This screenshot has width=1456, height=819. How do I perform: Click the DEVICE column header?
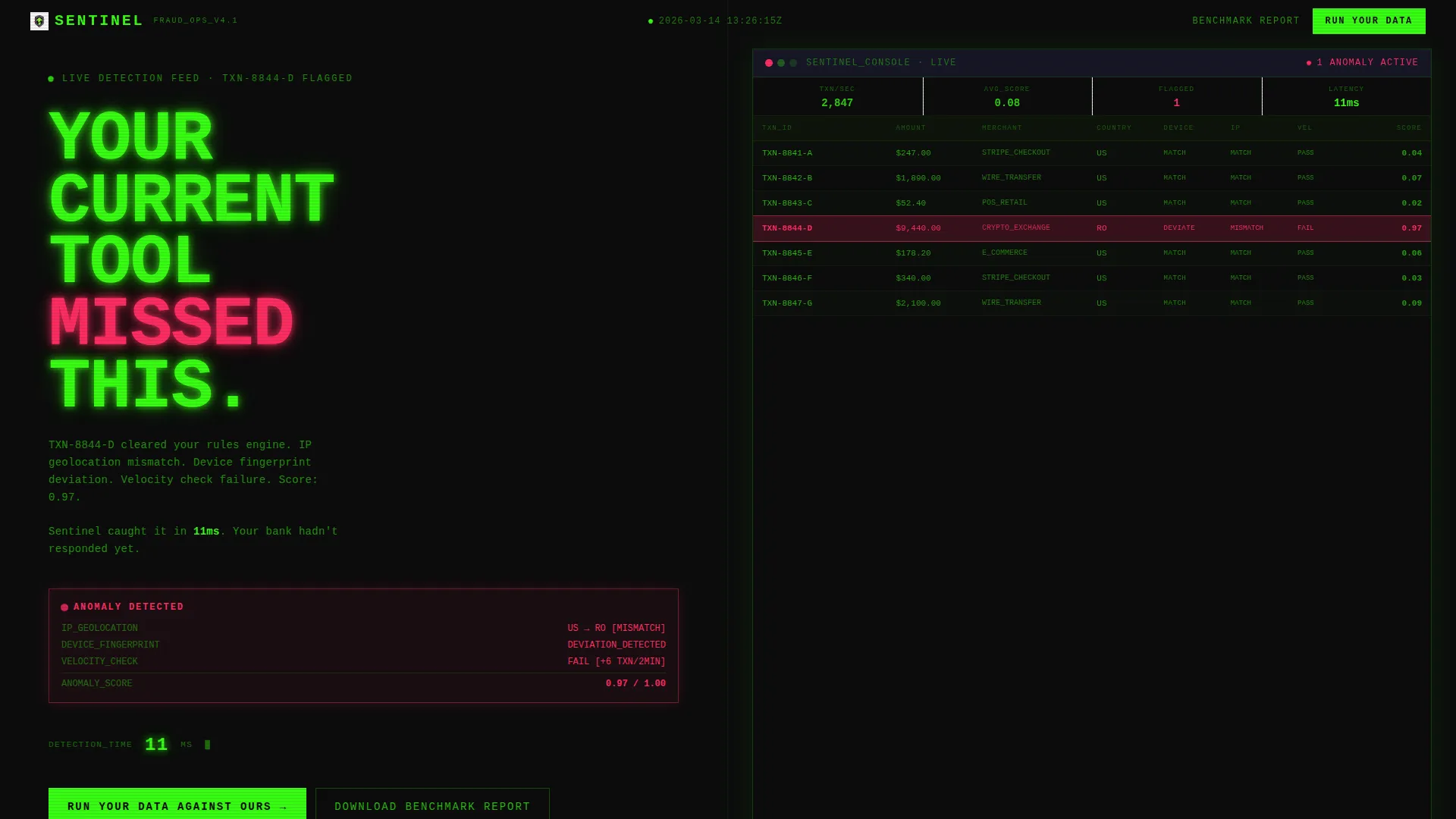pos(1178,128)
